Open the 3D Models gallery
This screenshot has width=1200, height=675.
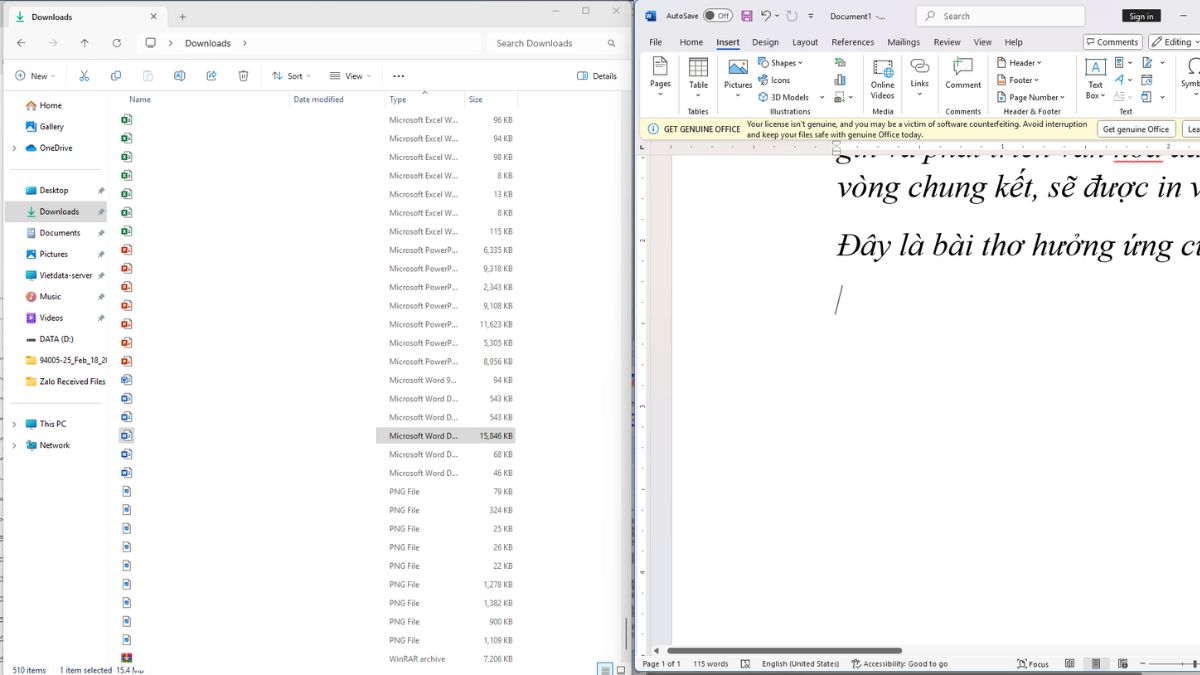[x=784, y=97]
